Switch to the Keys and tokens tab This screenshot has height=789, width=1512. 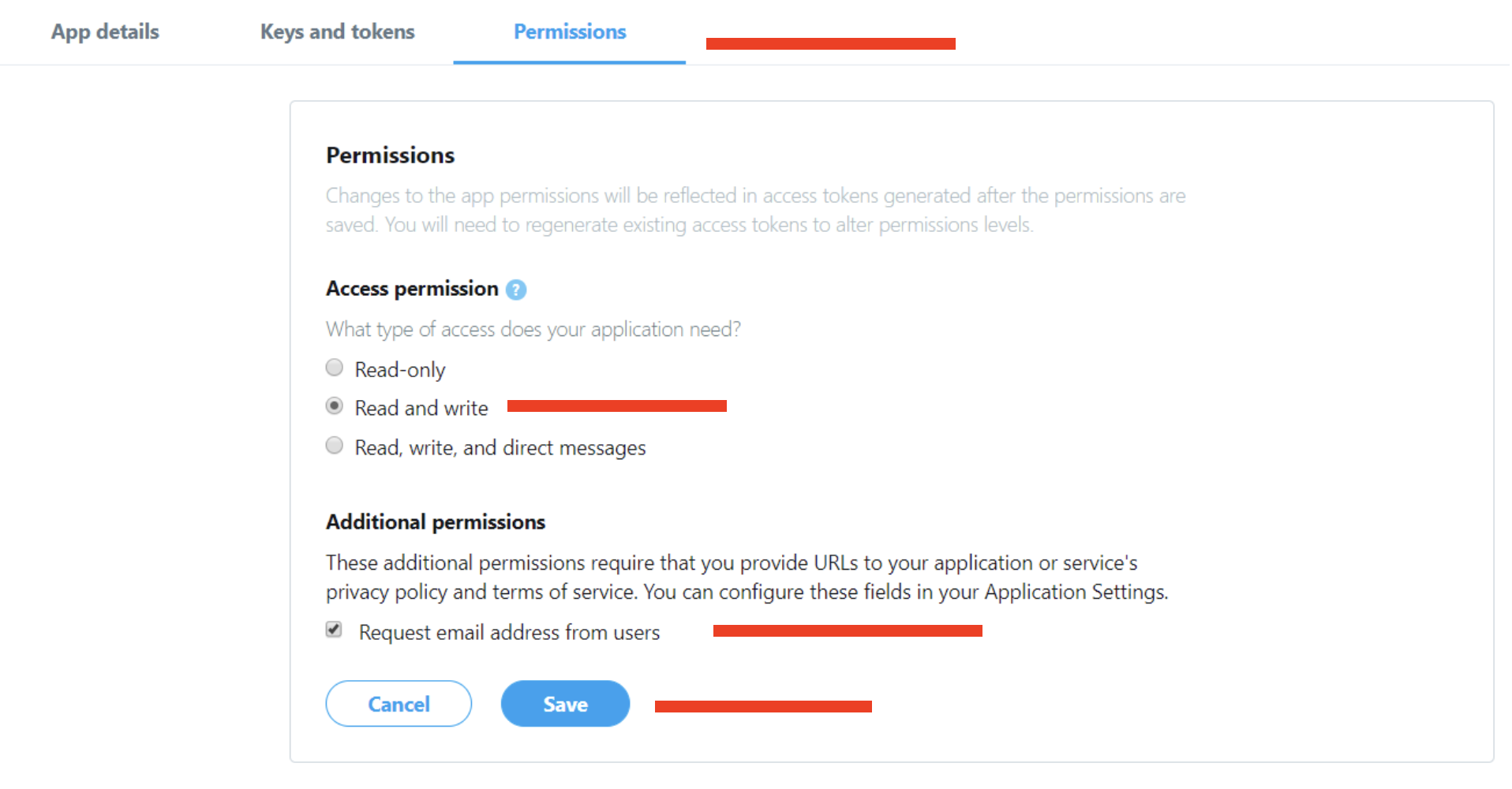[x=337, y=32]
